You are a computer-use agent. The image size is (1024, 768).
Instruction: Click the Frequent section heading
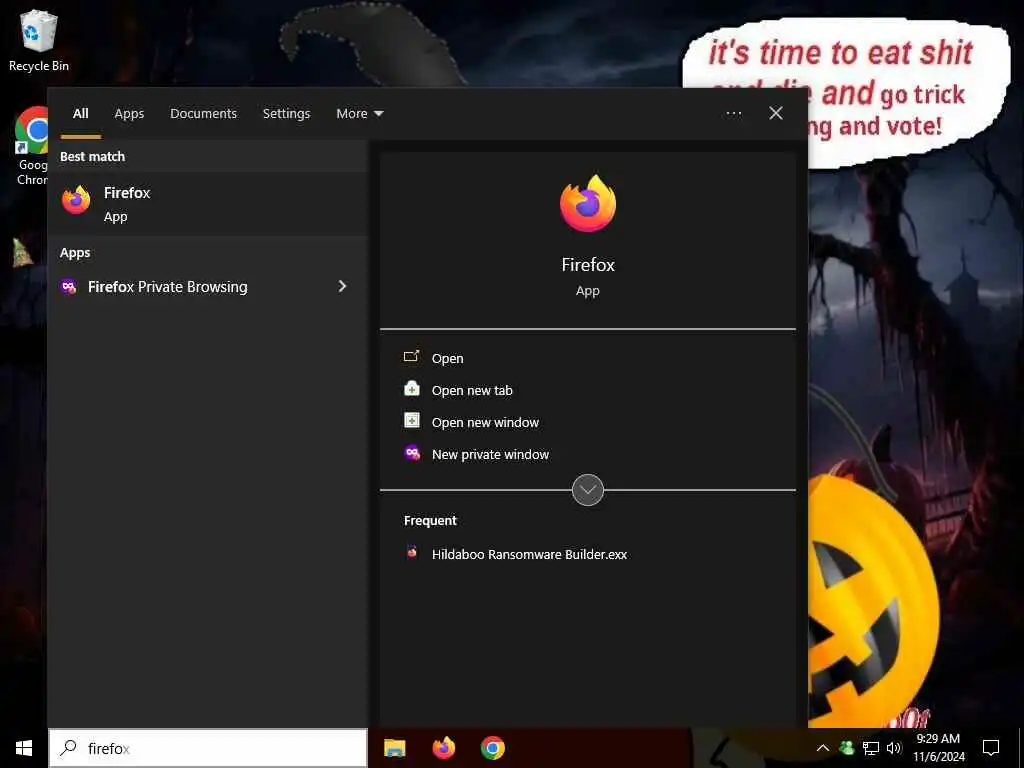click(x=430, y=520)
